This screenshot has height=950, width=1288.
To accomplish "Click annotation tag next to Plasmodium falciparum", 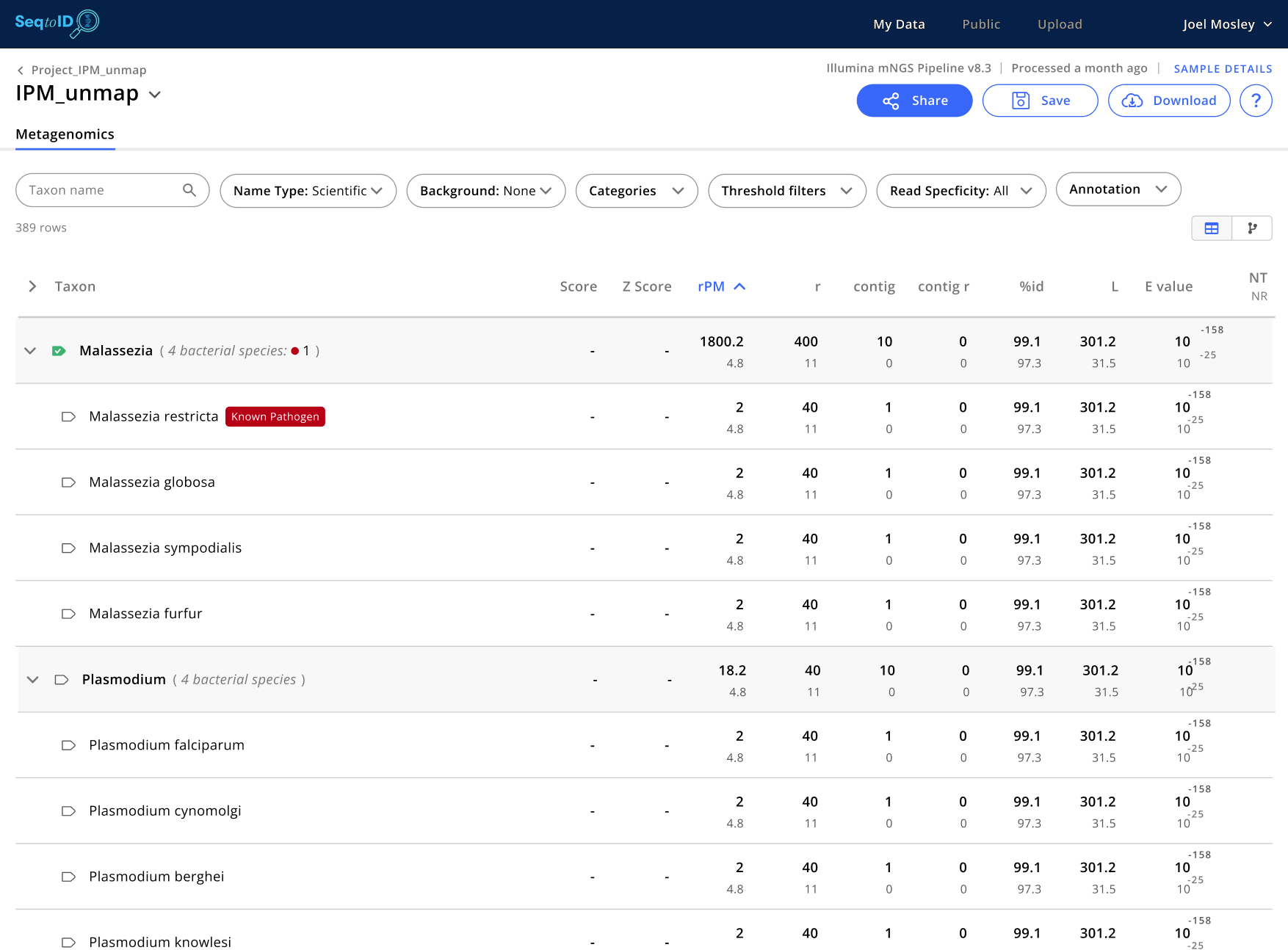I will coord(68,745).
